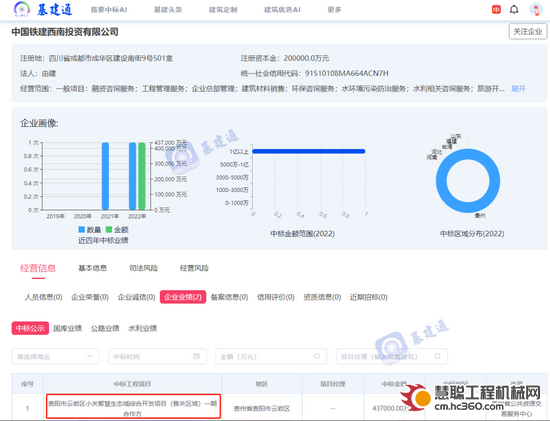Click the calendar icon in 中标时间 field

point(196,356)
